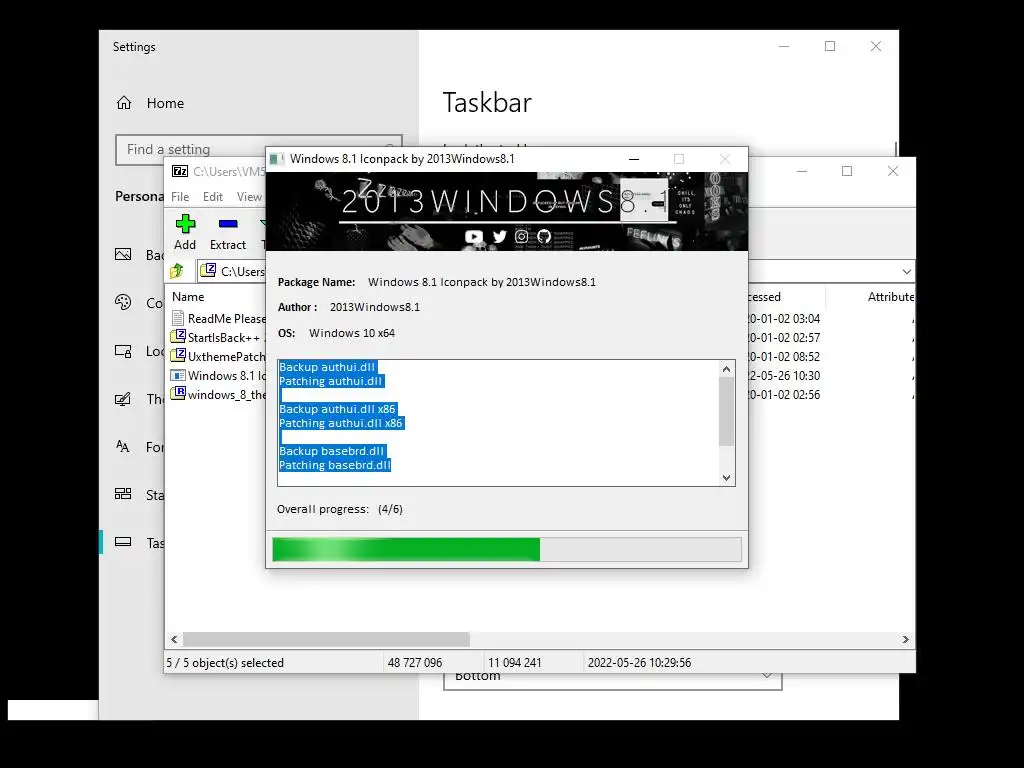Click the Find a setting search box
Image resolution: width=1024 pixels, height=768 pixels.
[259, 150]
